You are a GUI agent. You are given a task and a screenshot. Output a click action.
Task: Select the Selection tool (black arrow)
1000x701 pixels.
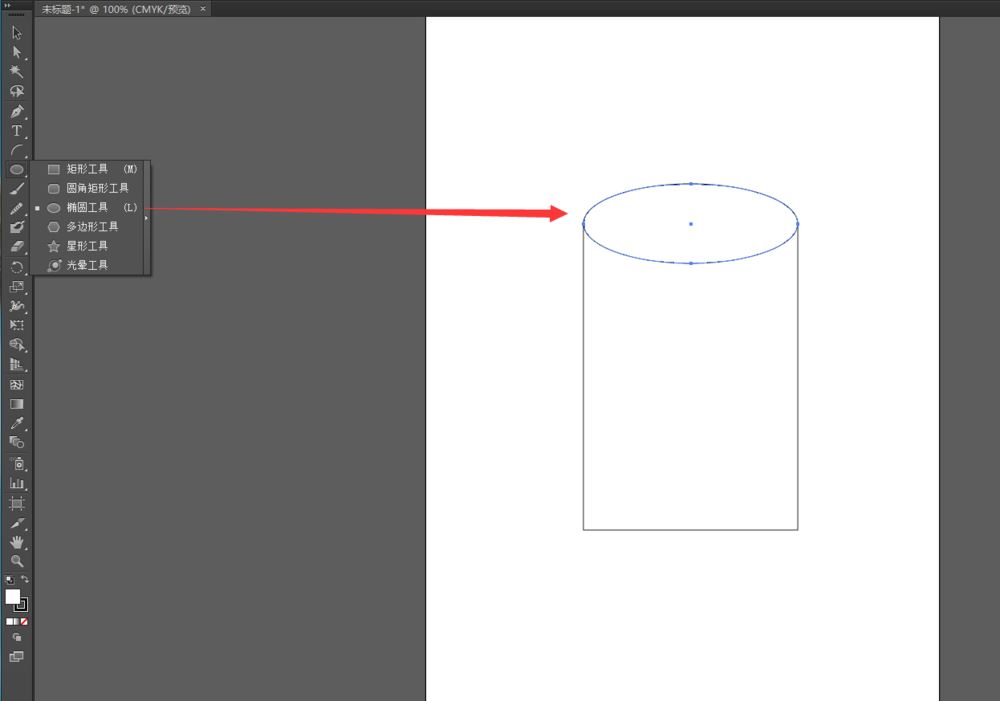[x=16, y=33]
